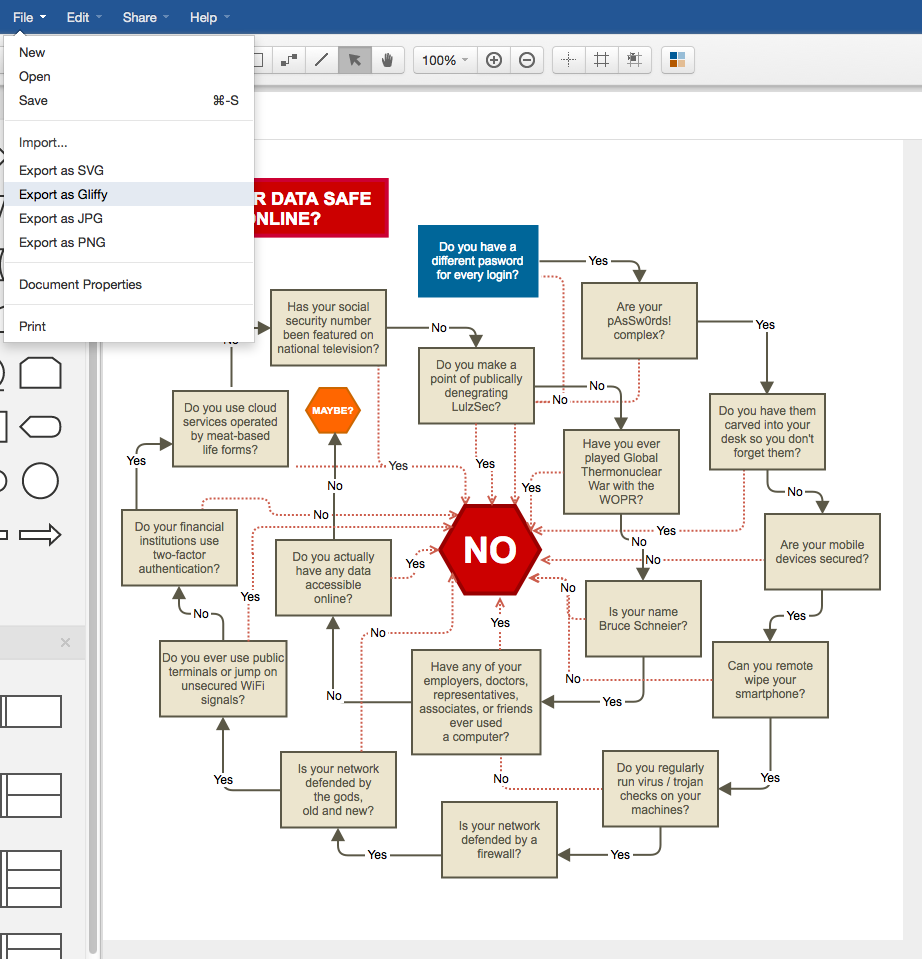
Task: Activate the pointer selection tool
Action: 354,60
